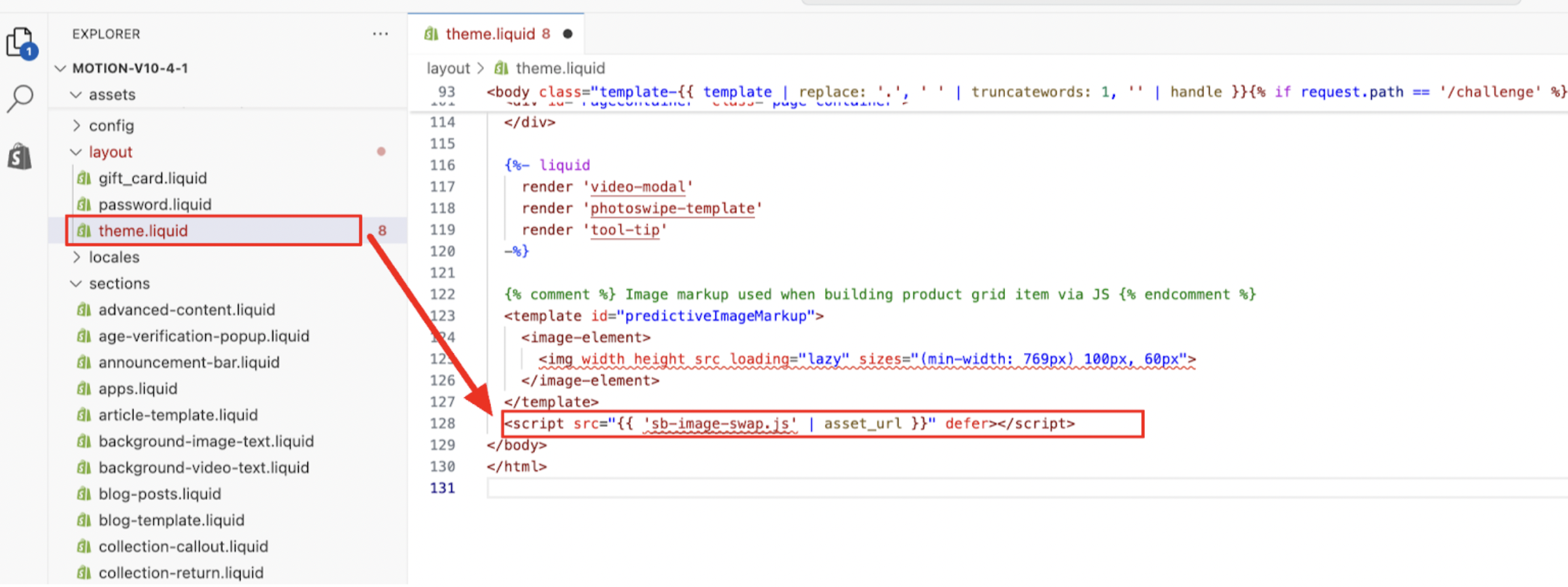Screen dimensions: 1568x587
Task: Collapse the sections folder
Action: tap(76, 283)
